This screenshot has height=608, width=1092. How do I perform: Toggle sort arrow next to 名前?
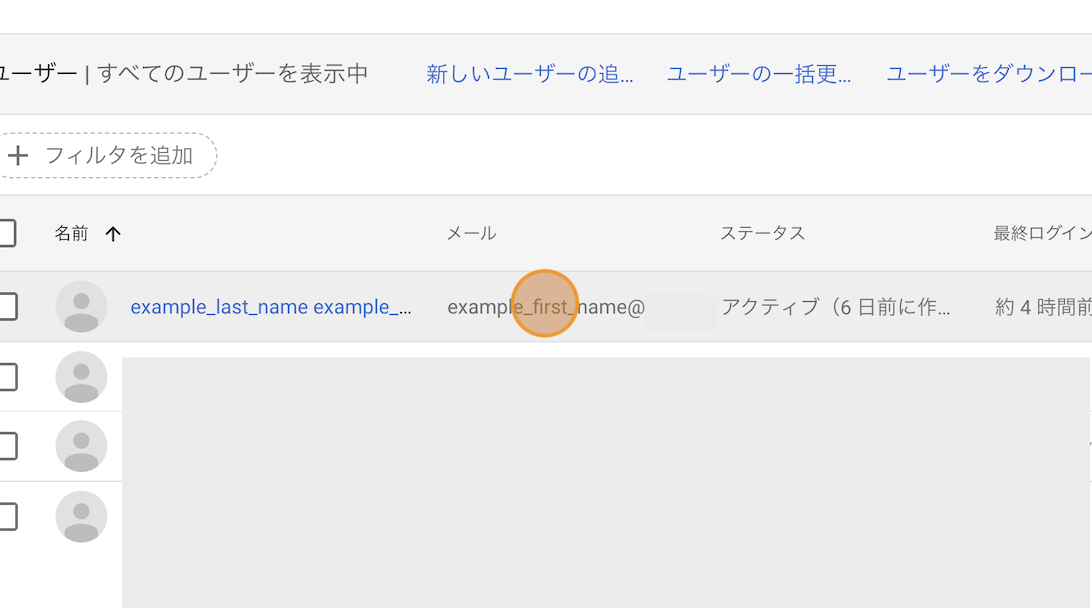113,233
